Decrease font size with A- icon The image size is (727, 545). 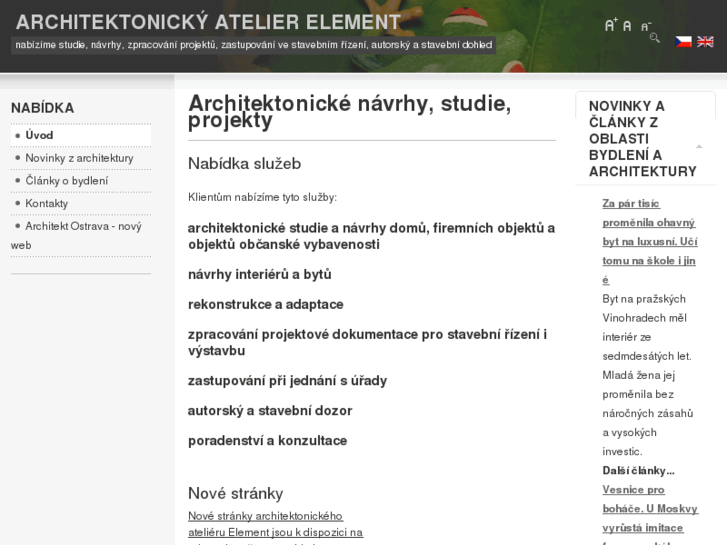click(x=646, y=27)
